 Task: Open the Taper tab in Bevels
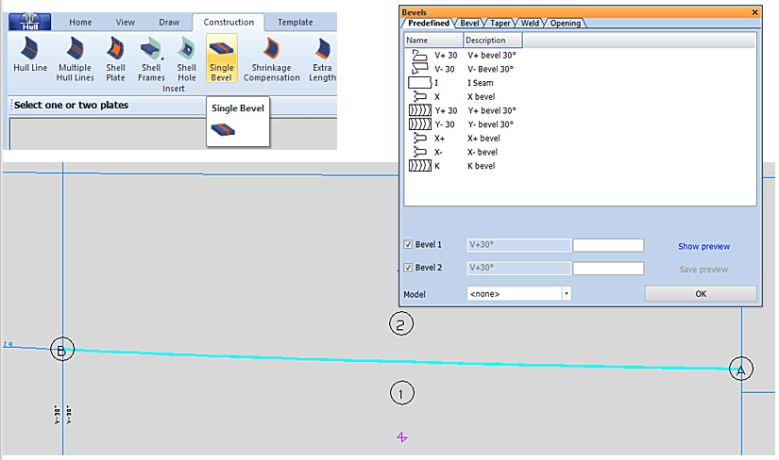(500, 23)
